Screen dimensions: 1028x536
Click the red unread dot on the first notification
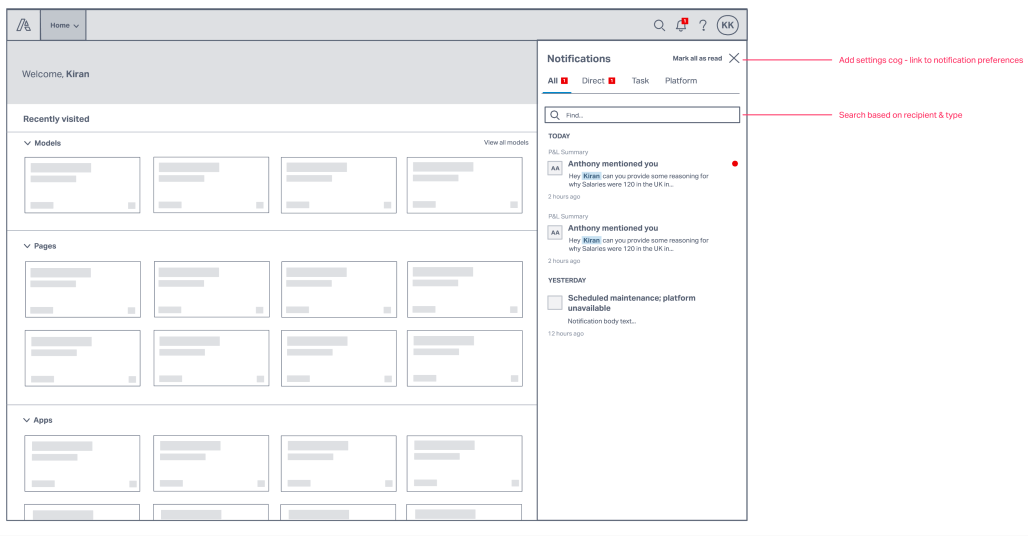pyautogui.click(x=735, y=164)
